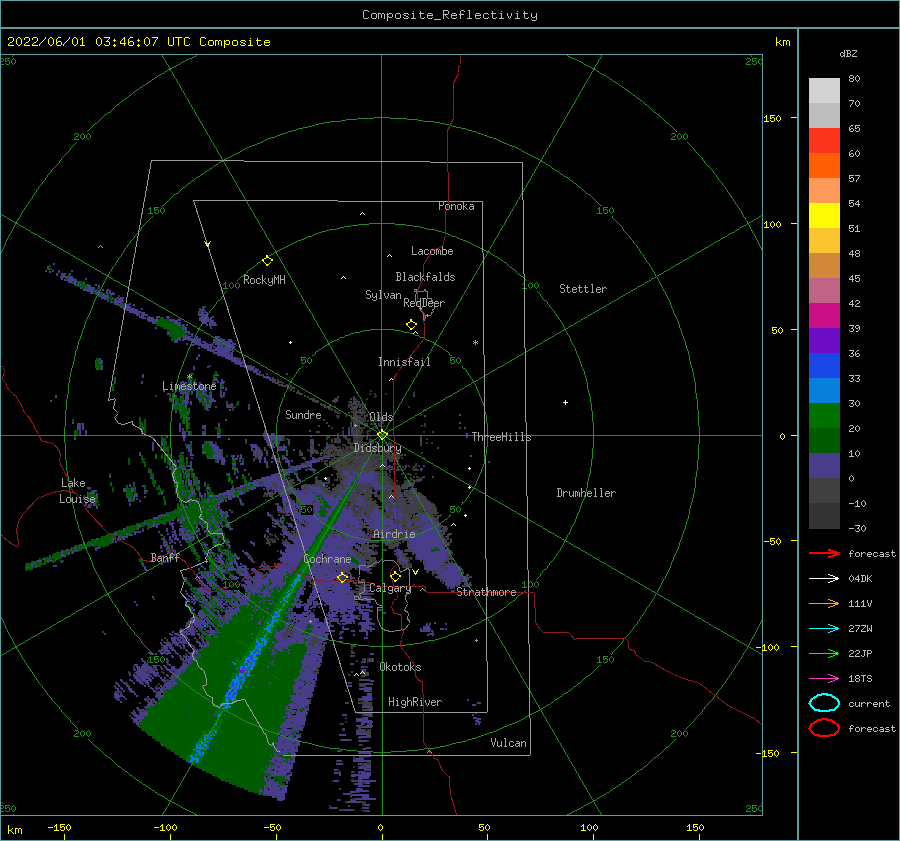Click the orange 111V arrow symbol

tap(824, 603)
